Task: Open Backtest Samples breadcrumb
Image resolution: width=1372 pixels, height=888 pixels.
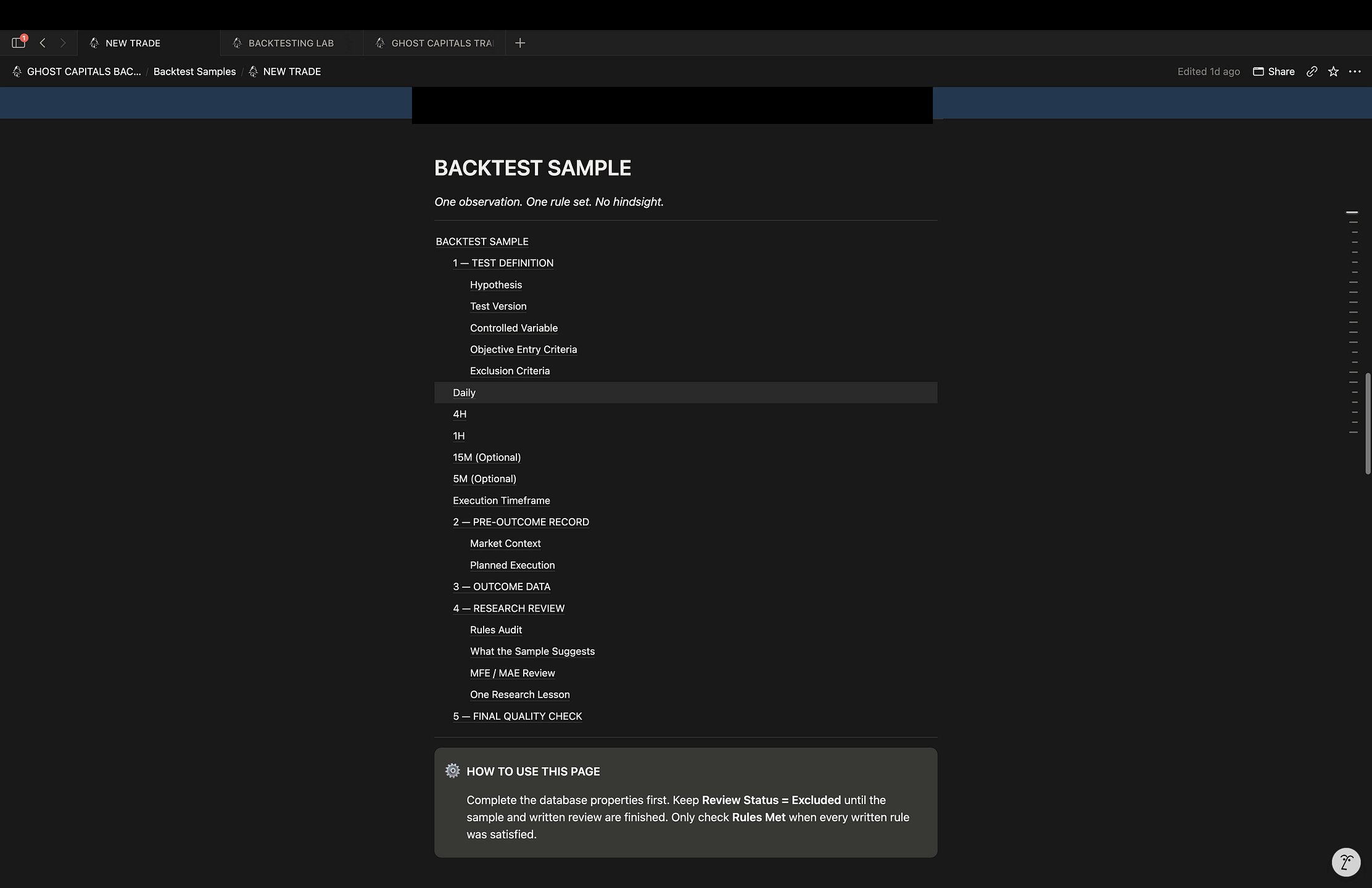Action: click(x=194, y=72)
